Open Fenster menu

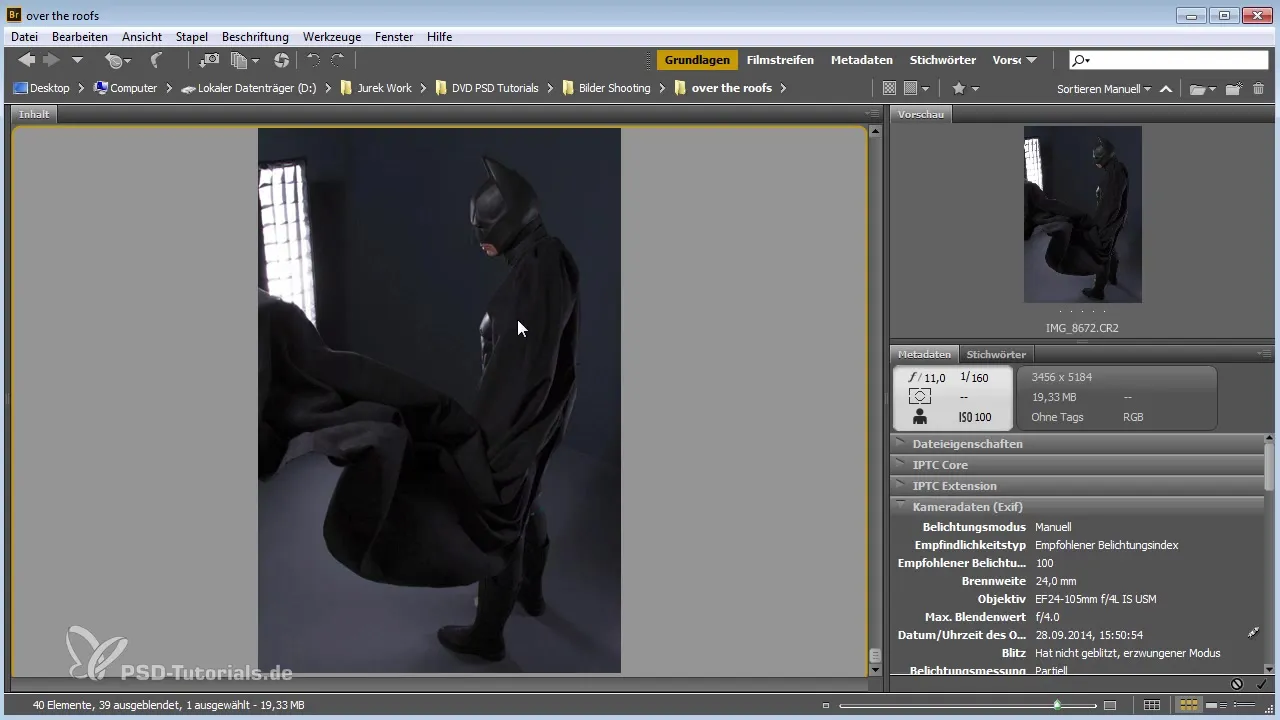coord(394,36)
